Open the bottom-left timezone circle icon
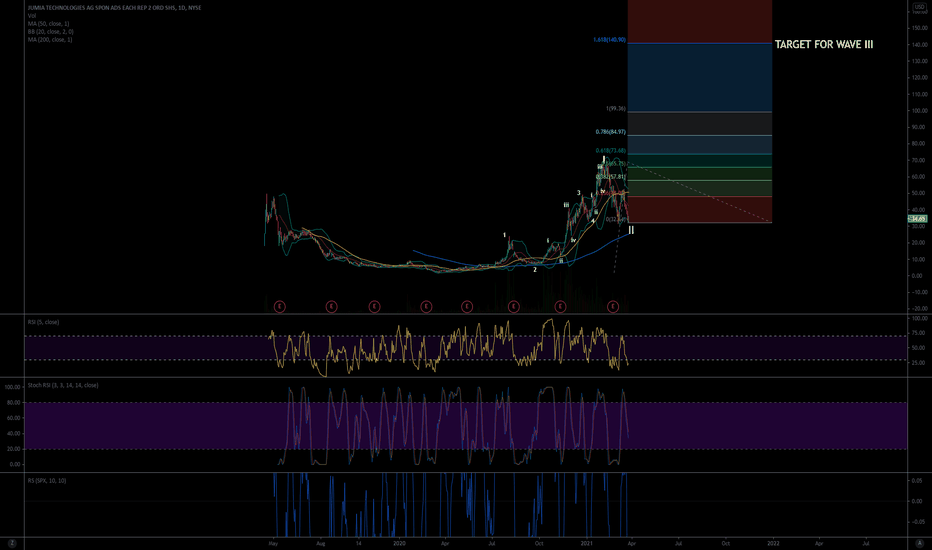 point(12,543)
